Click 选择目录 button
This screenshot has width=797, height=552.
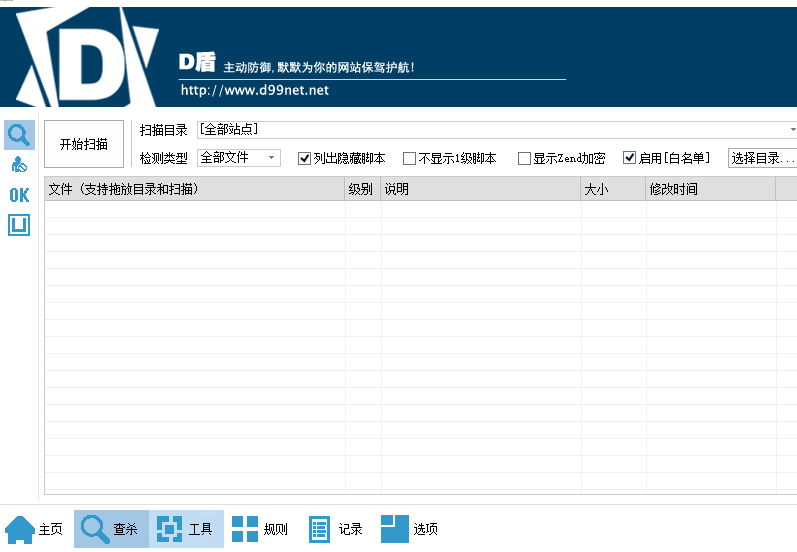[x=762, y=158]
